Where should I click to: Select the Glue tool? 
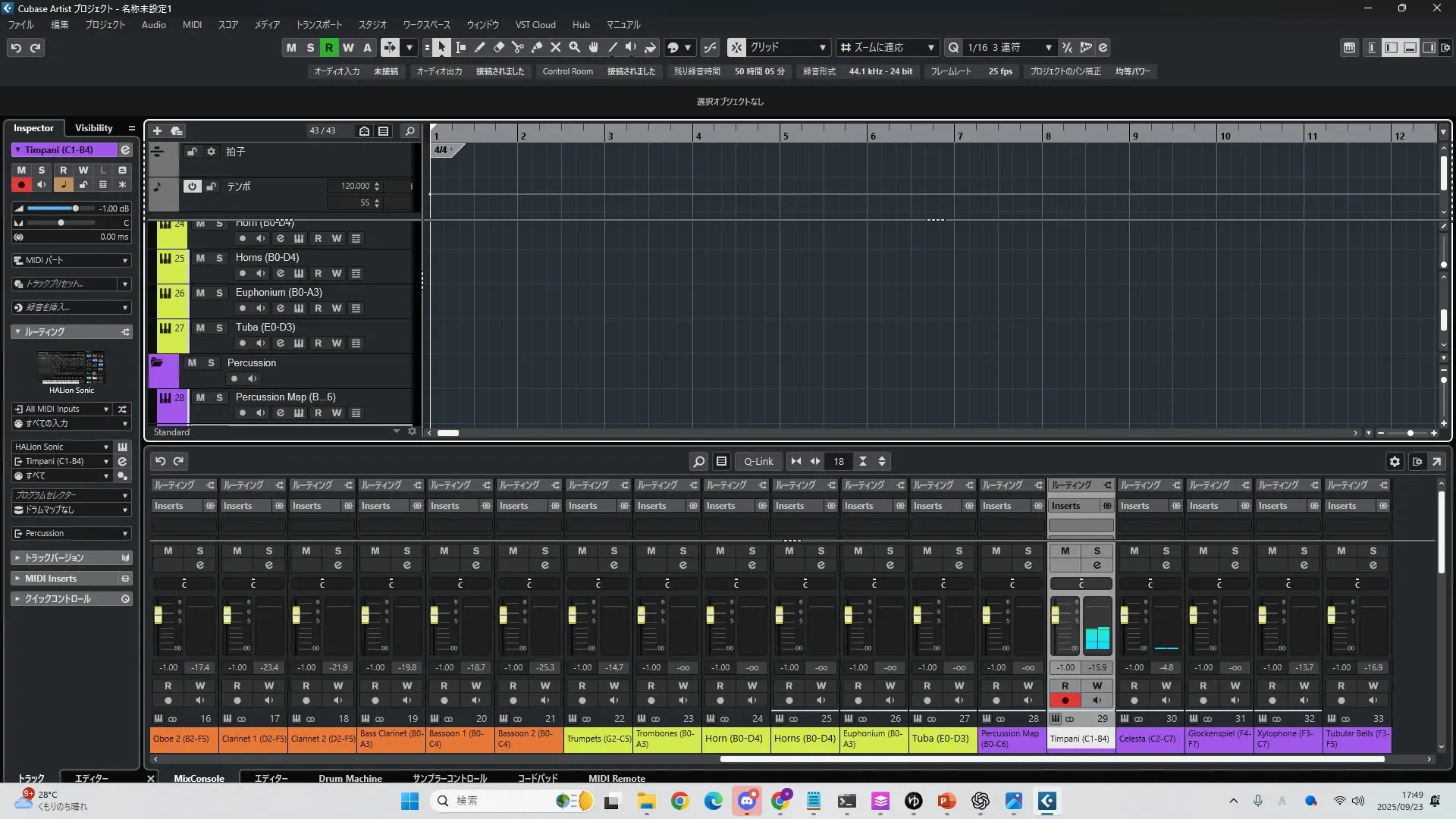click(x=537, y=48)
